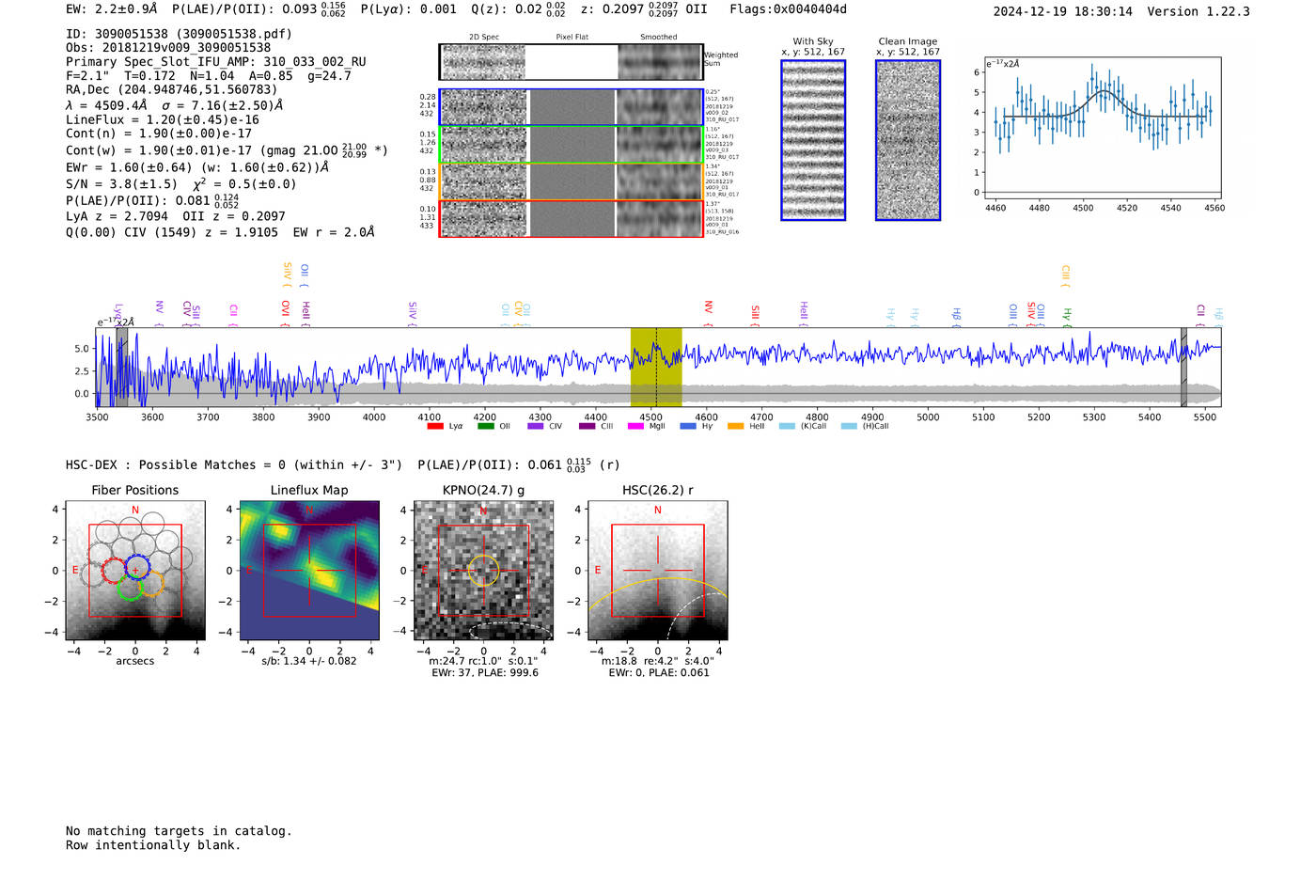Select the Primary Spec_Slot_IFU_AMP text line
Screen dimensions: 1316x896
point(216,62)
